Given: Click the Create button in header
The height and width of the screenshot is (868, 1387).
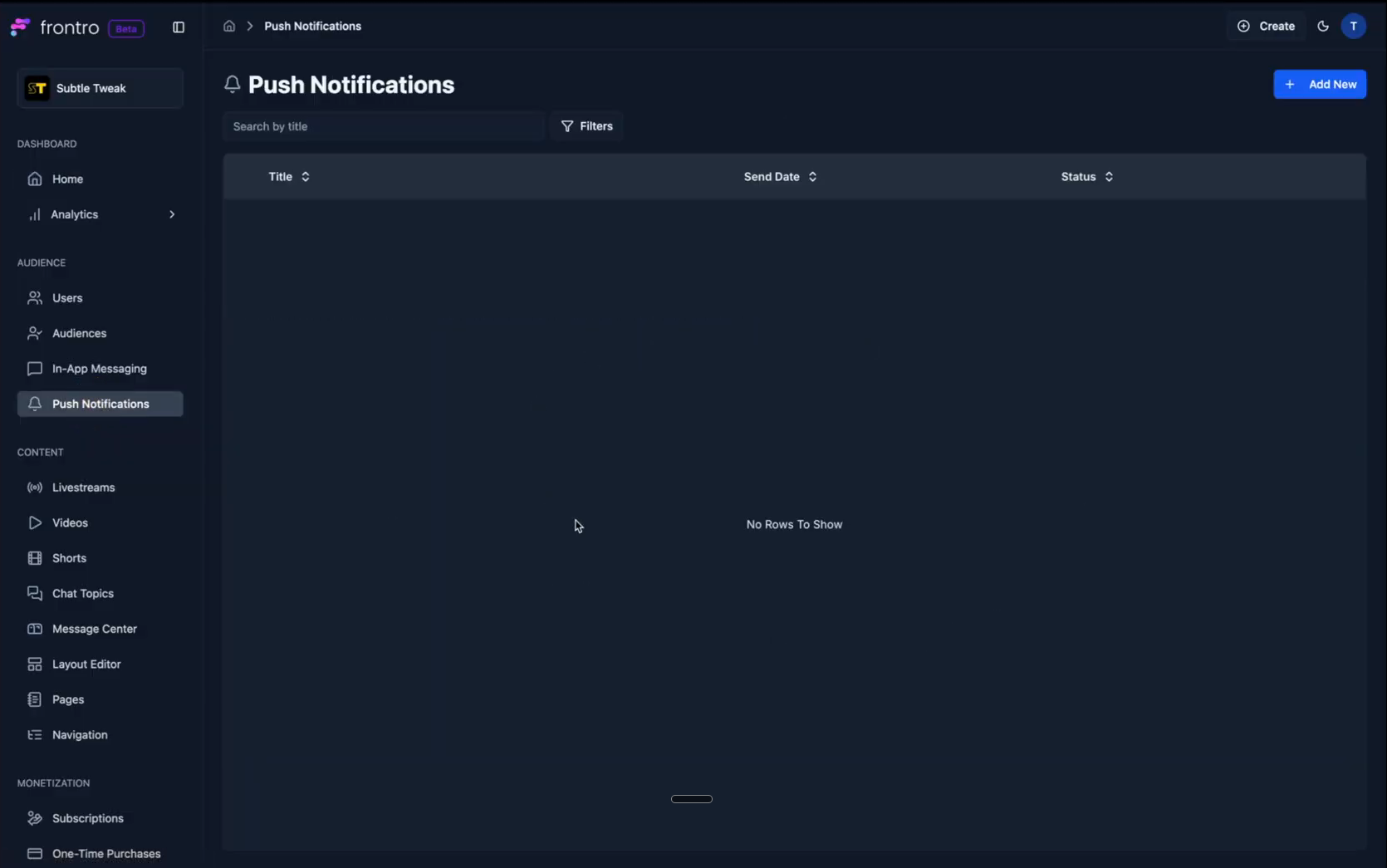Looking at the screenshot, I should [1266, 27].
